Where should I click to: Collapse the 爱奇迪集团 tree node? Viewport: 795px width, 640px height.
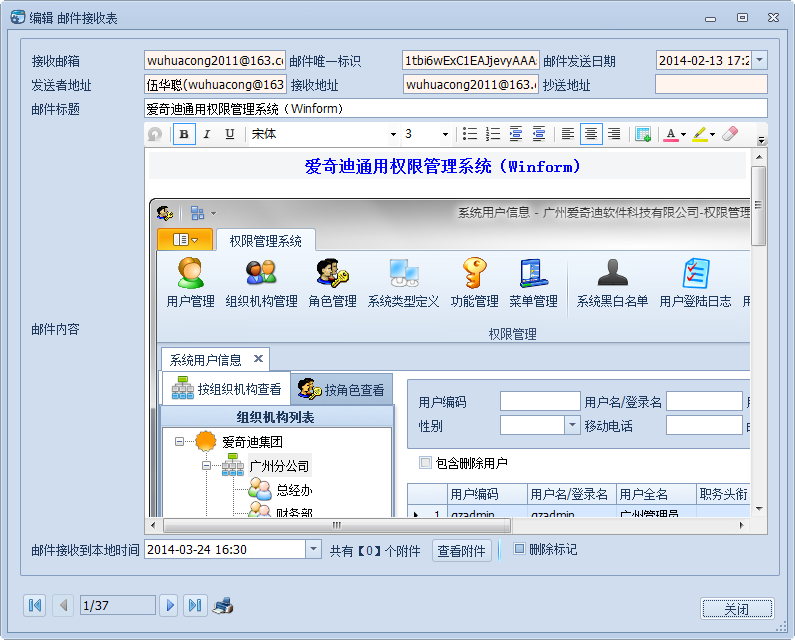[x=179, y=442]
